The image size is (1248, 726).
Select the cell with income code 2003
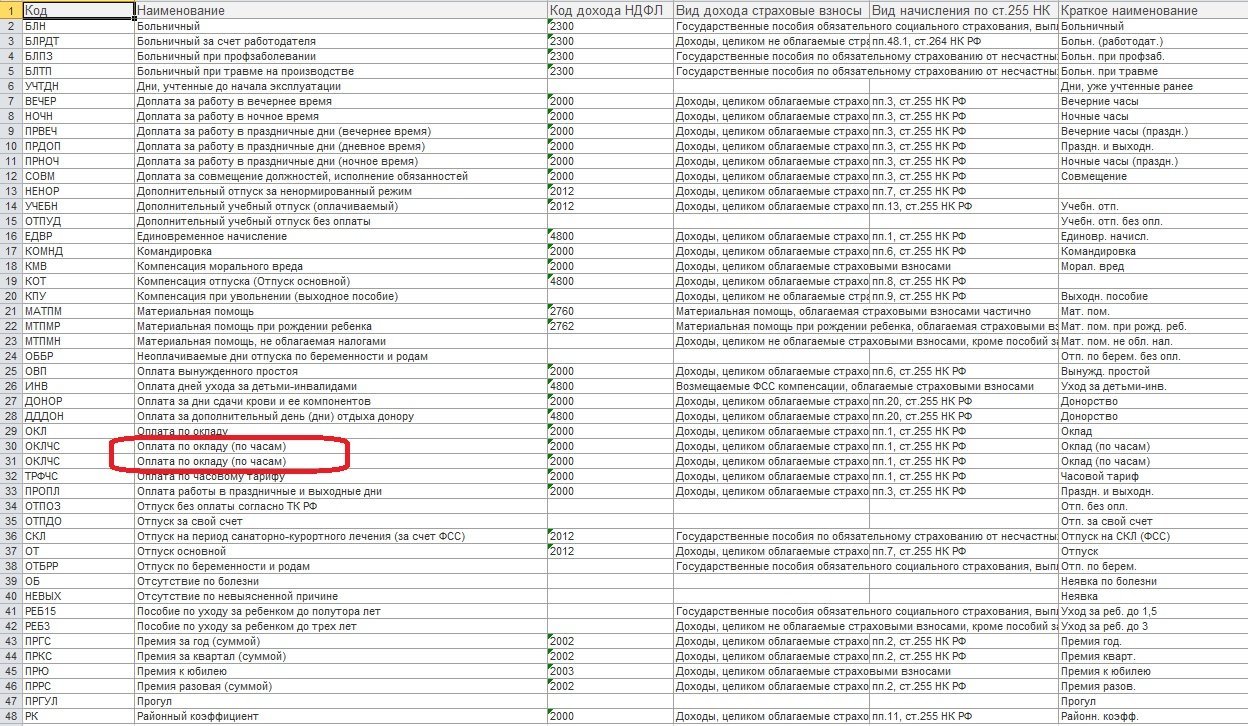tap(609, 671)
